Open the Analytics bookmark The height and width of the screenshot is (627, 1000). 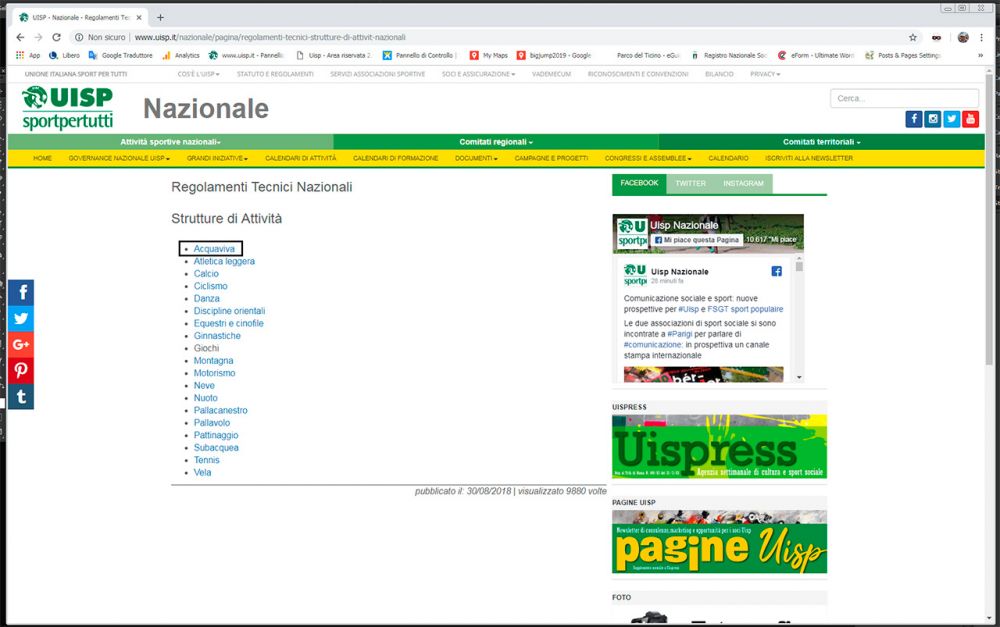[181, 55]
